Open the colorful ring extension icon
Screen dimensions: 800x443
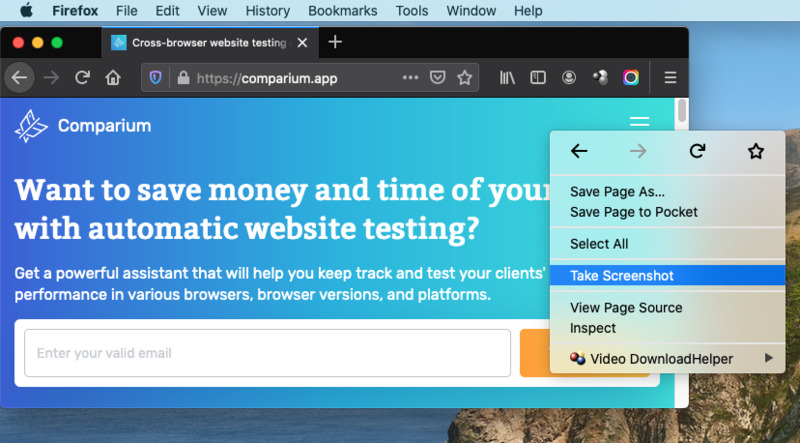(x=631, y=78)
